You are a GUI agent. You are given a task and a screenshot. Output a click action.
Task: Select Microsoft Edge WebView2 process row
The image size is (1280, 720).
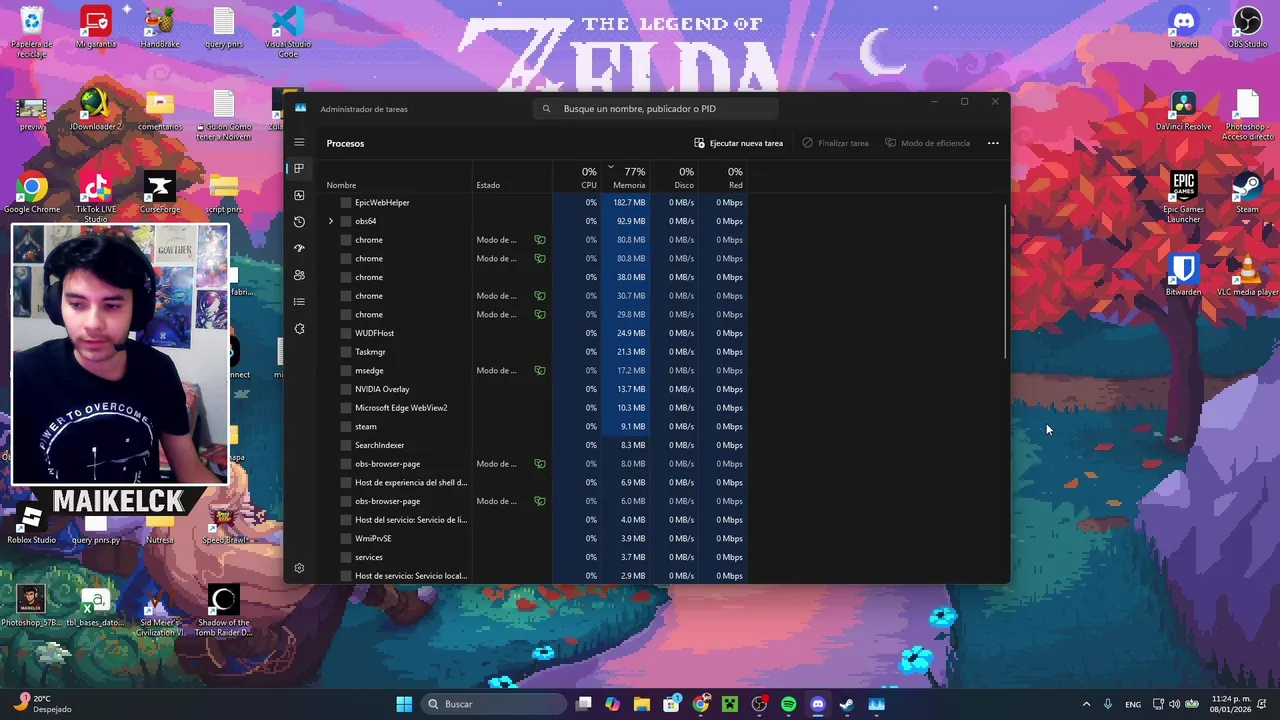pos(534,408)
